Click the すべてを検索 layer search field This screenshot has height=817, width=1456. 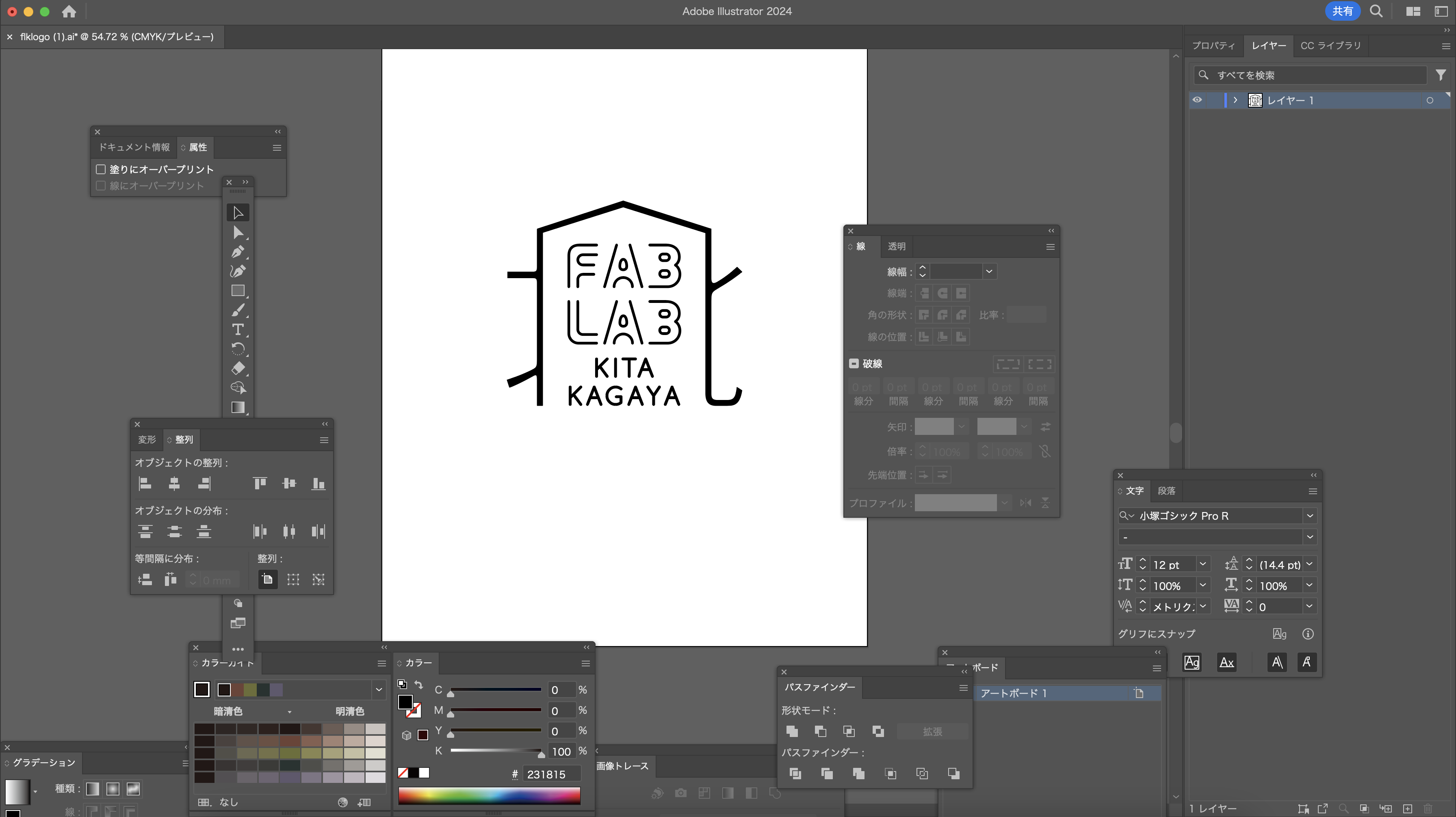[1310, 75]
